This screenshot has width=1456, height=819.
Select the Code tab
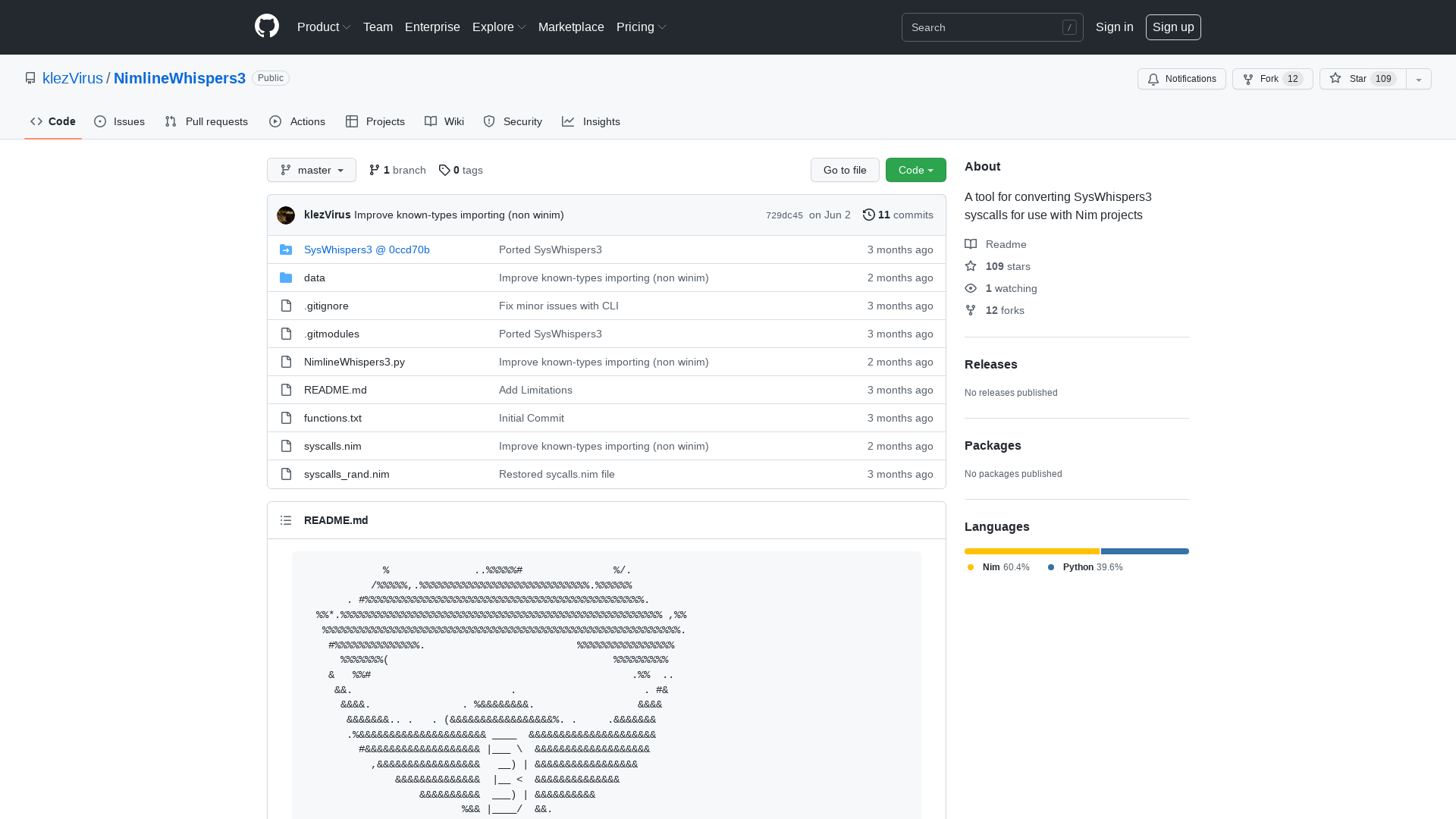53,121
